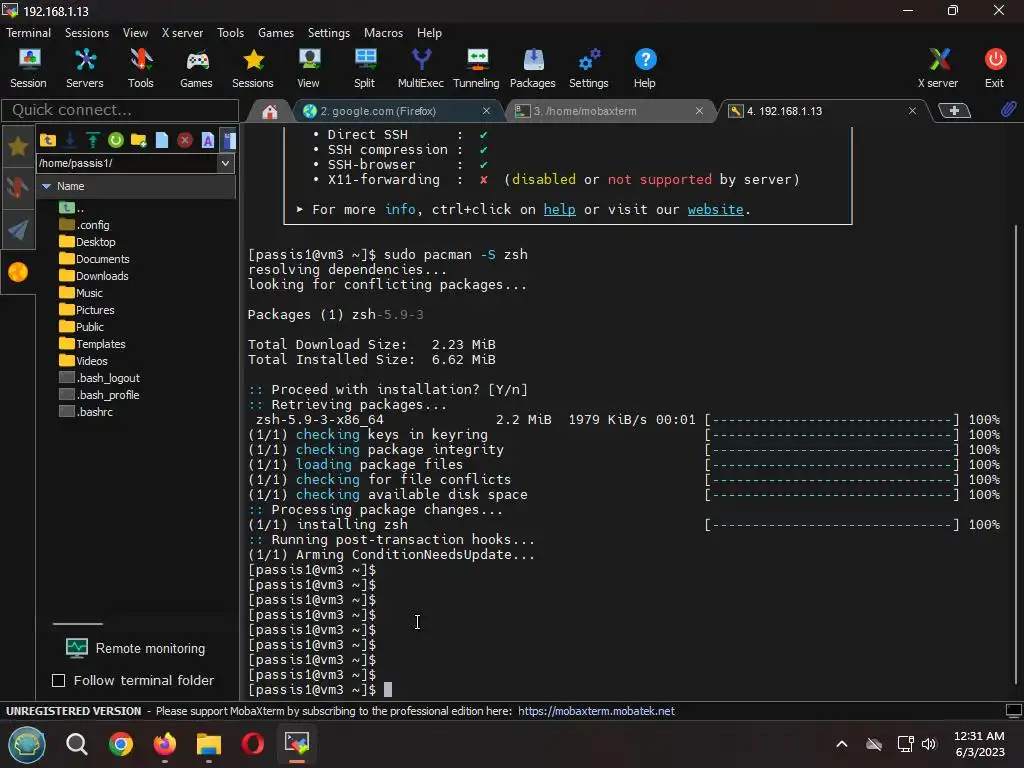
Task: Open the Servers toolbar icon
Action: [85, 68]
